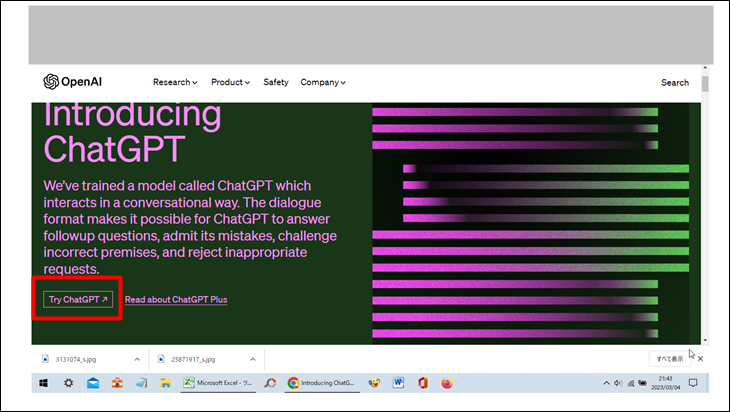Open File Explorer from taskbar
Image resolution: width=730 pixels, height=412 pixels.
pyautogui.click(x=165, y=383)
